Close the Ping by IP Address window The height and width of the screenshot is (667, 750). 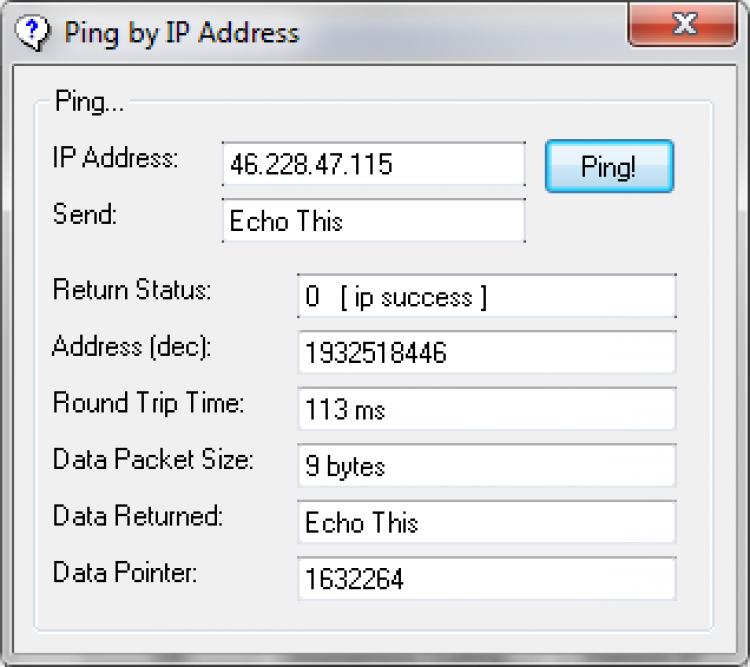click(684, 25)
